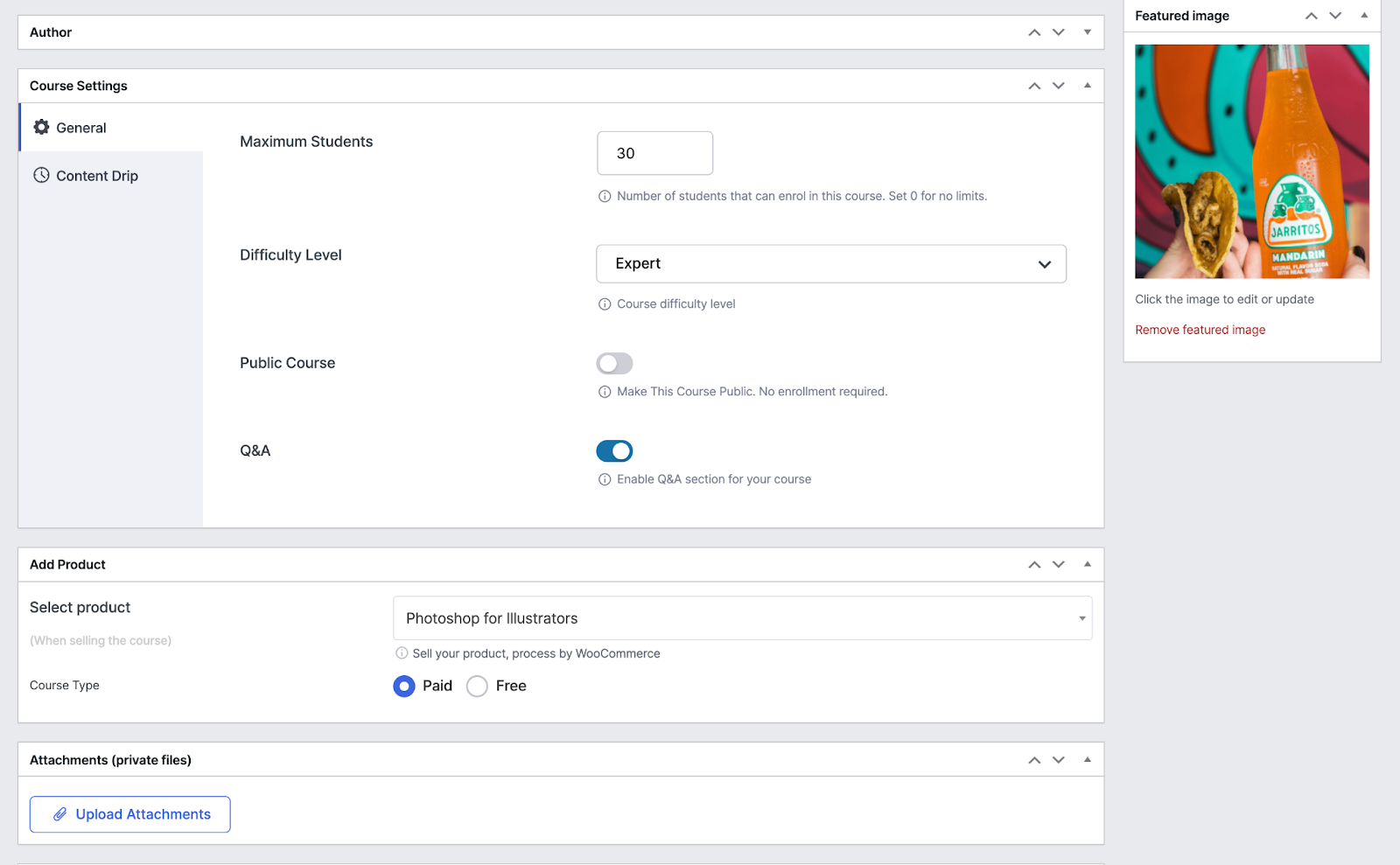Select the Free course type

click(x=477, y=687)
